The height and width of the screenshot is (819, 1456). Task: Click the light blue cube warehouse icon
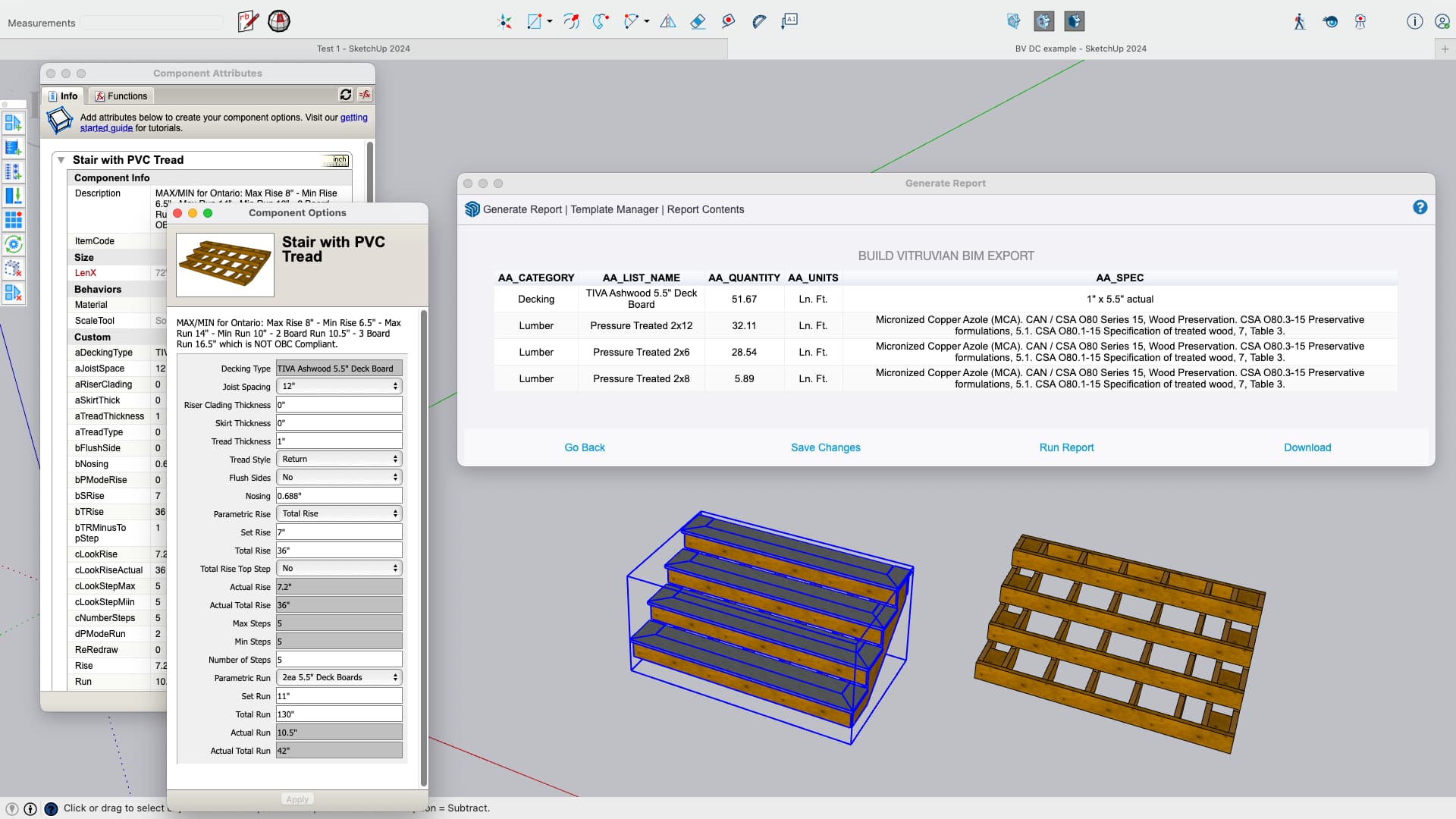1014,21
